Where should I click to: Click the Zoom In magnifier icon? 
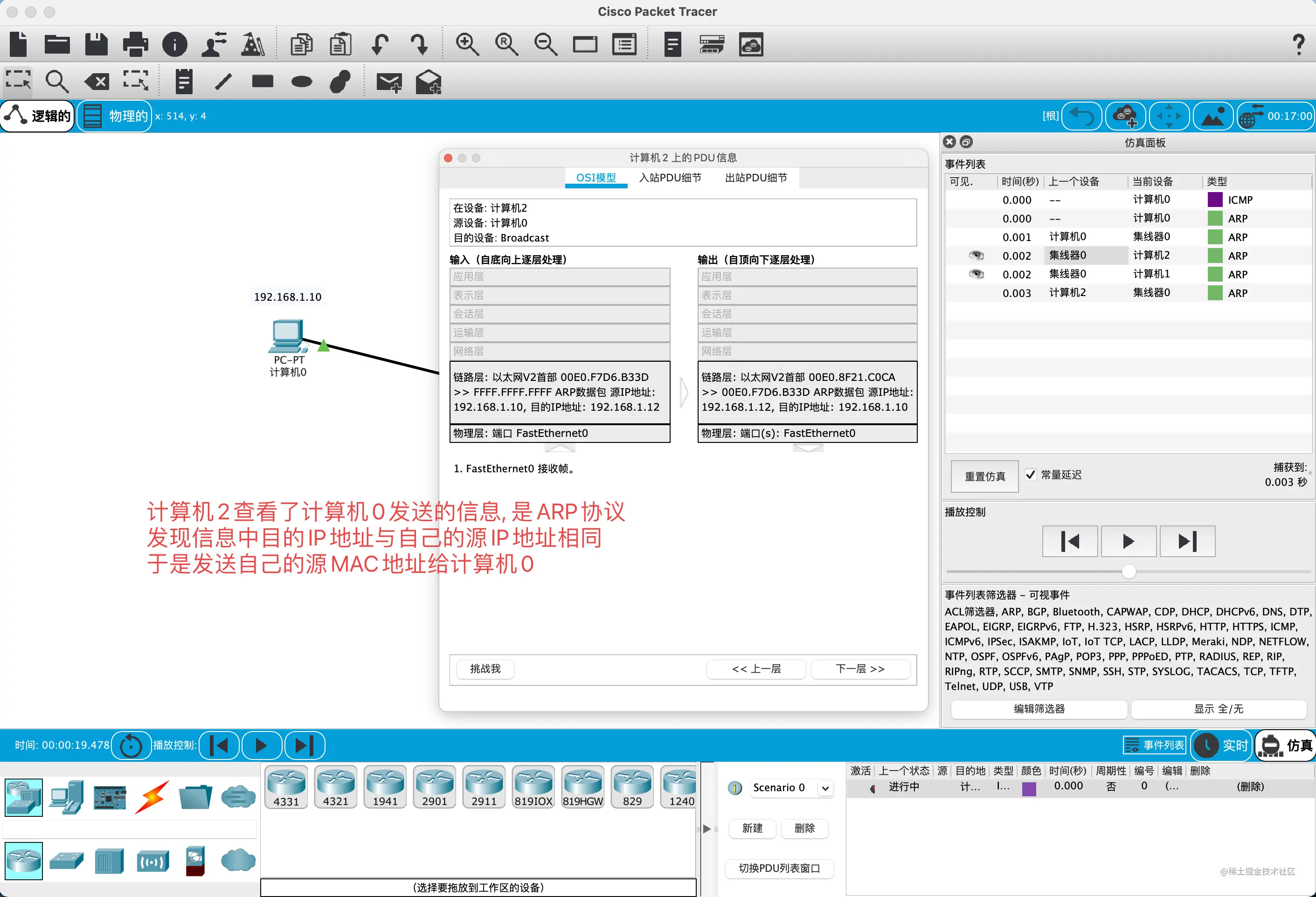pos(467,44)
